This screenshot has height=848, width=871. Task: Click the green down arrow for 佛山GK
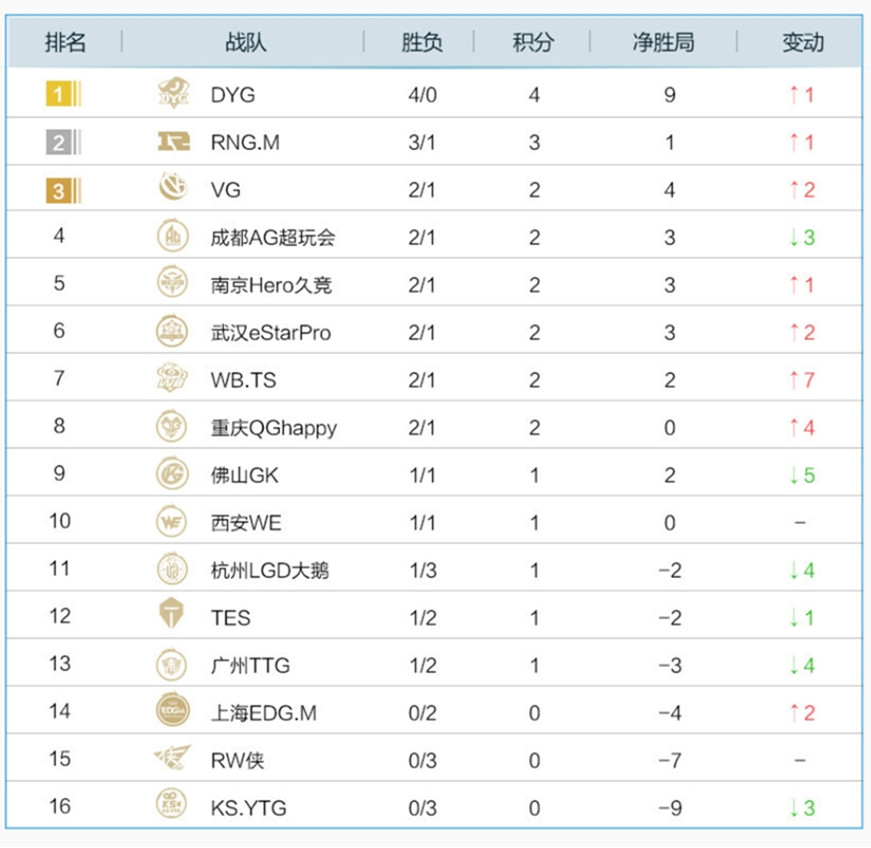coord(794,475)
